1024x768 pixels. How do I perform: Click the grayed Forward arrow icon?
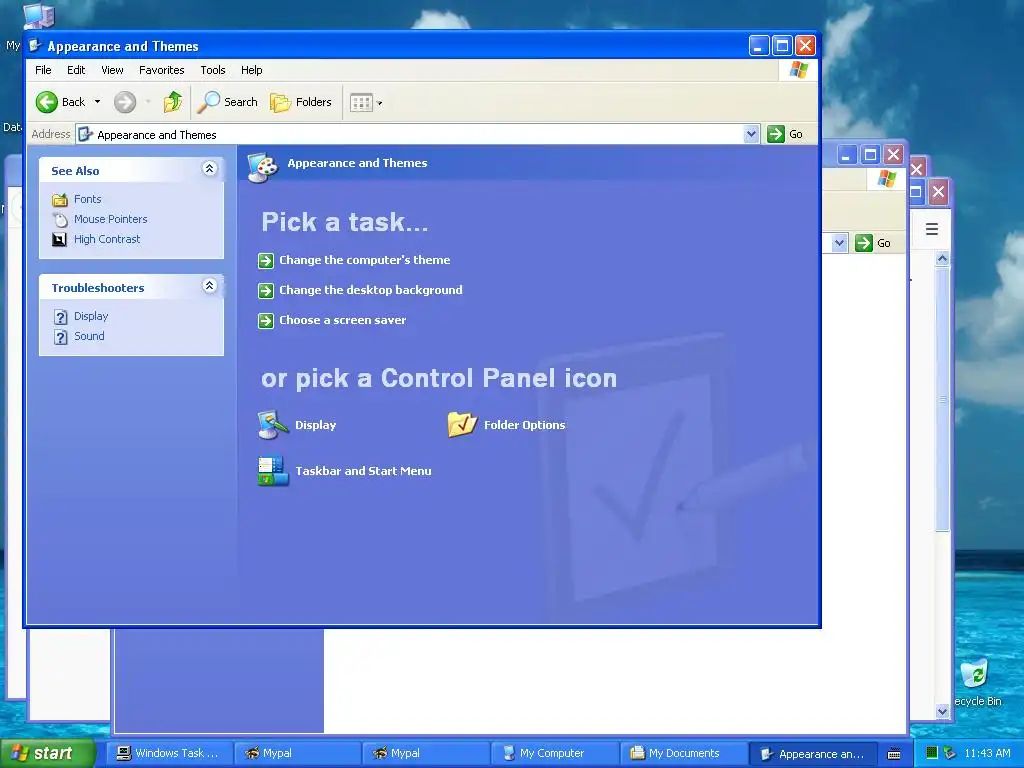click(125, 102)
